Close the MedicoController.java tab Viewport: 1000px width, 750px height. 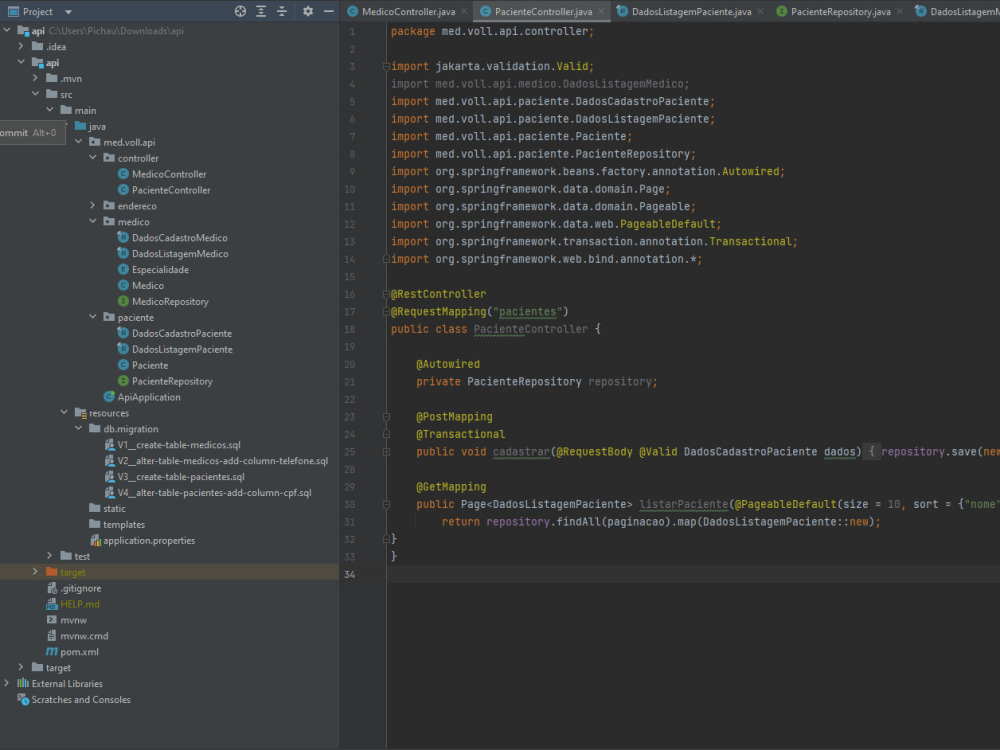[464, 11]
